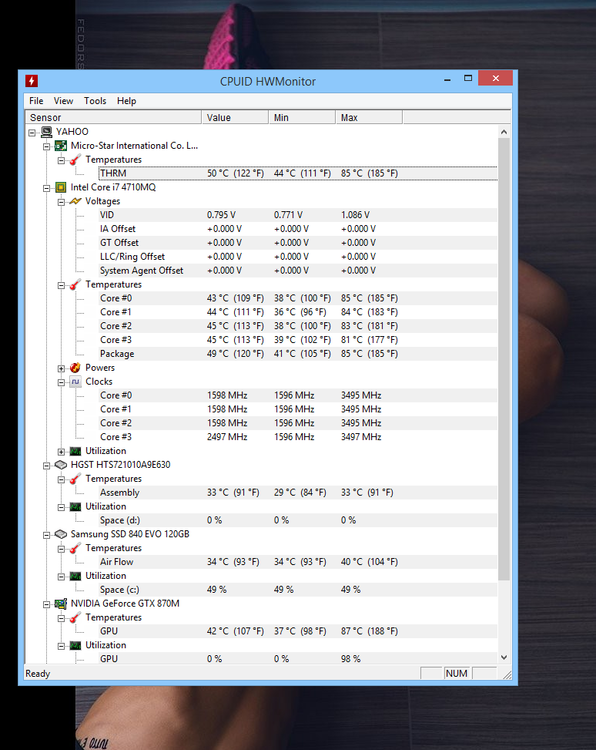Collapse the Clocks section
The width and height of the screenshot is (596, 750).
61,382
